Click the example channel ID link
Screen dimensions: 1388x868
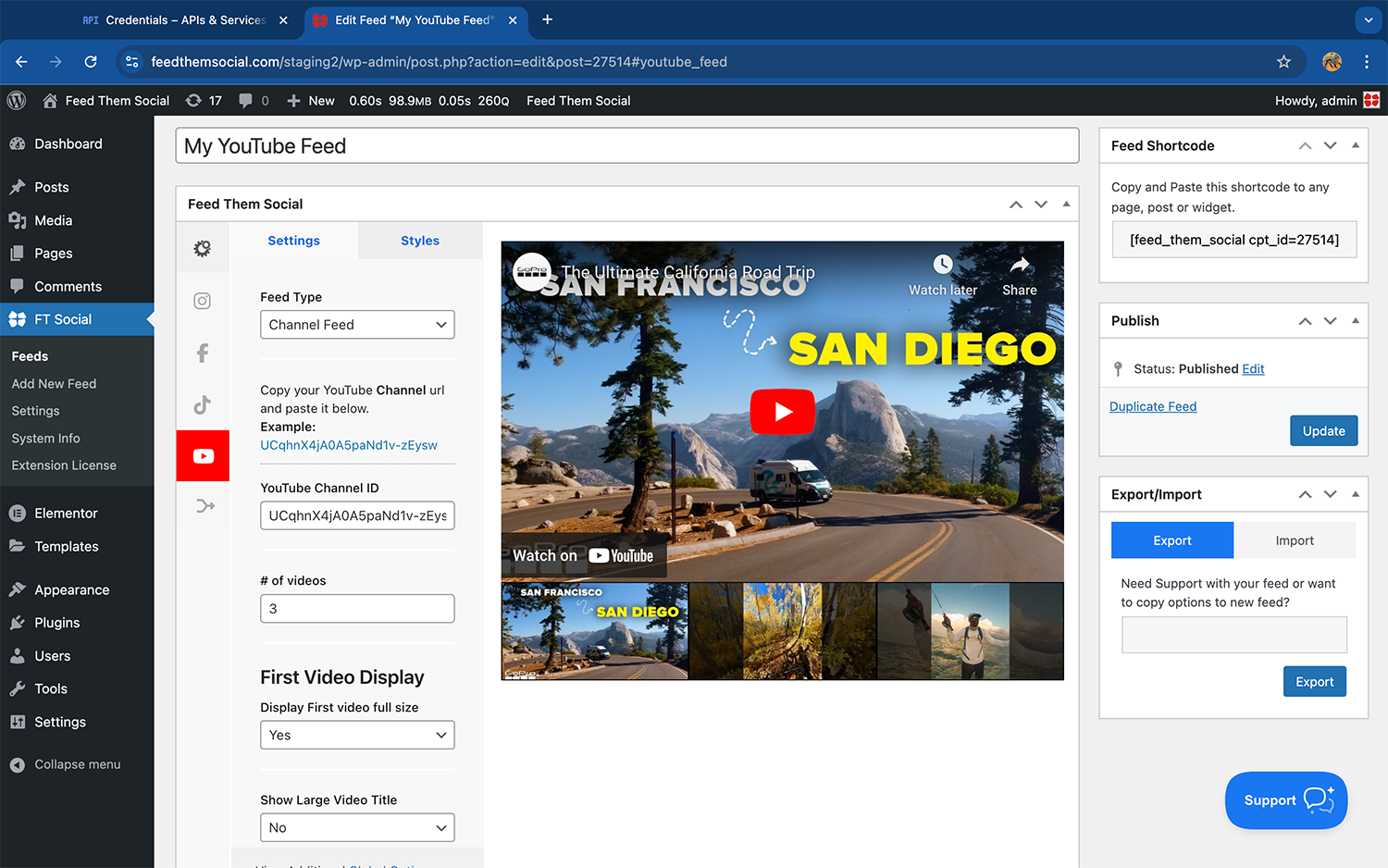coord(349,445)
